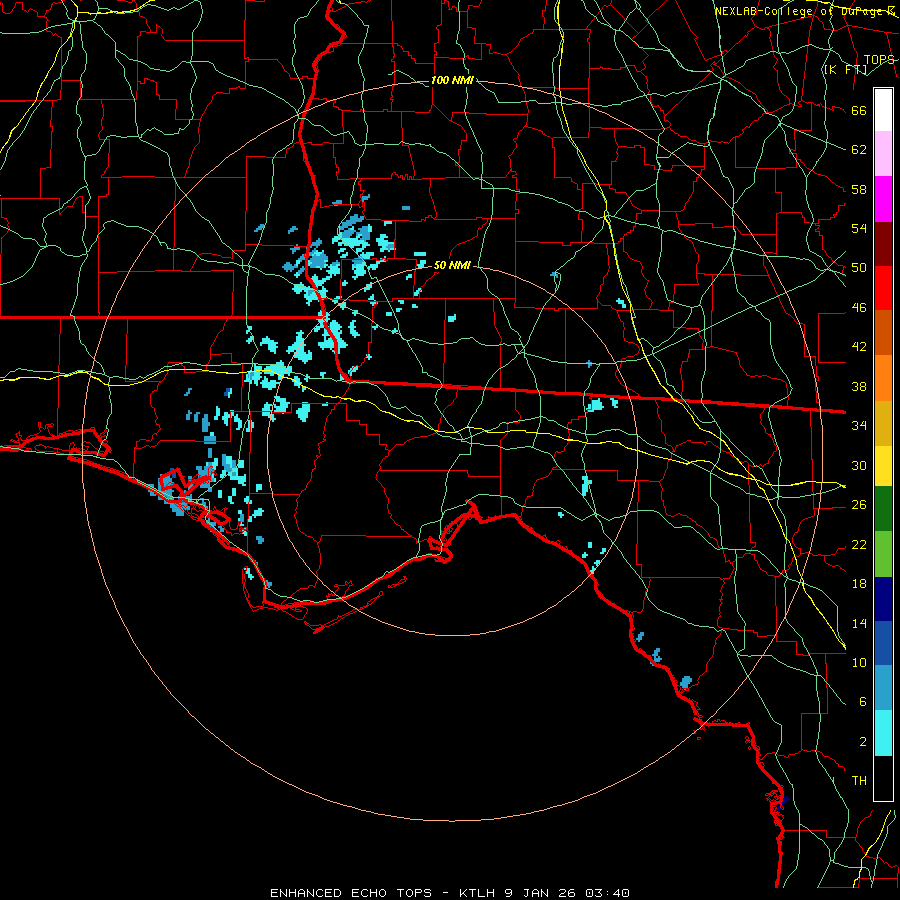Select the bright red color bar segment
Viewport: 900px width, 900px height.
[883, 288]
